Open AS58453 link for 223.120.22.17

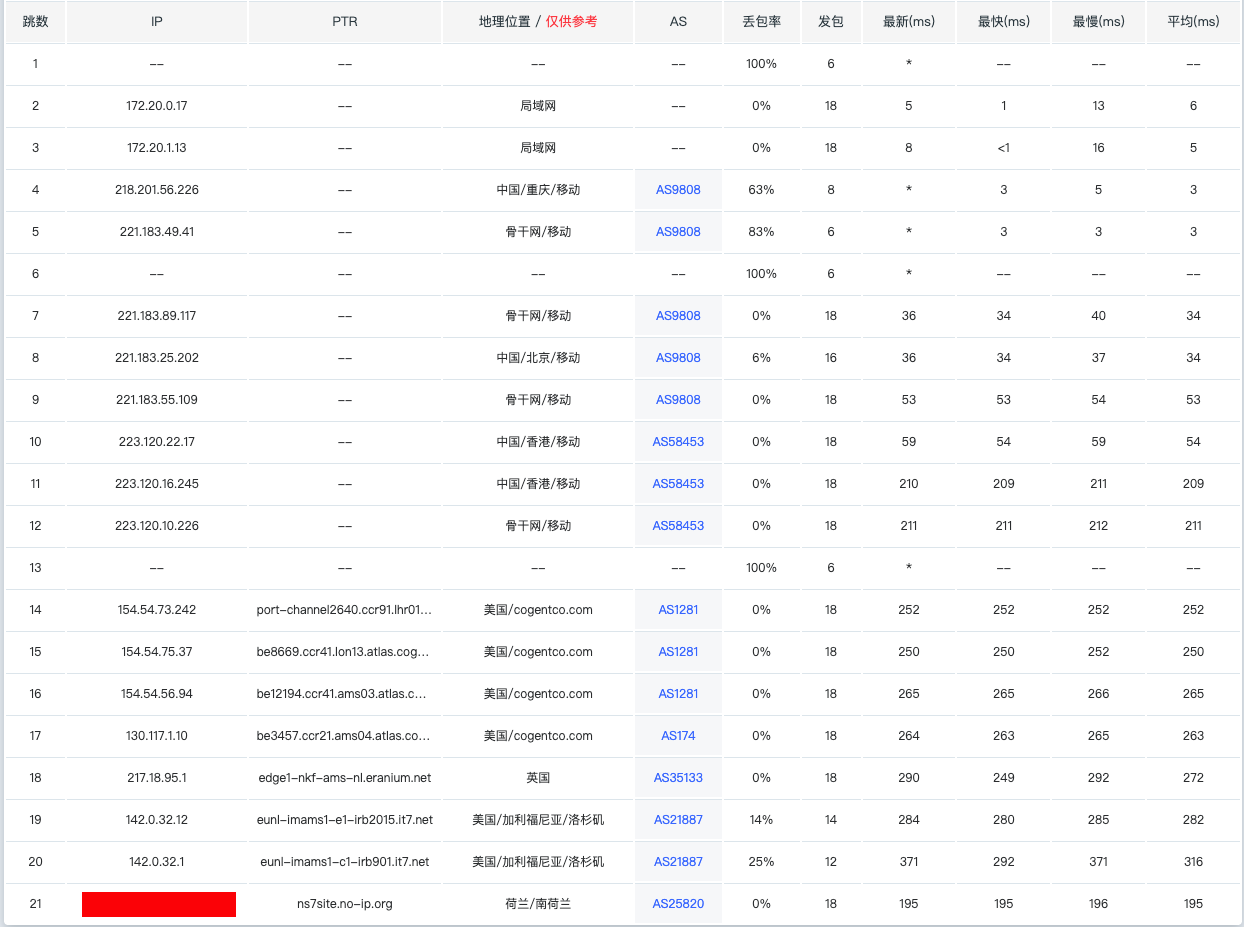tap(678, 442)
